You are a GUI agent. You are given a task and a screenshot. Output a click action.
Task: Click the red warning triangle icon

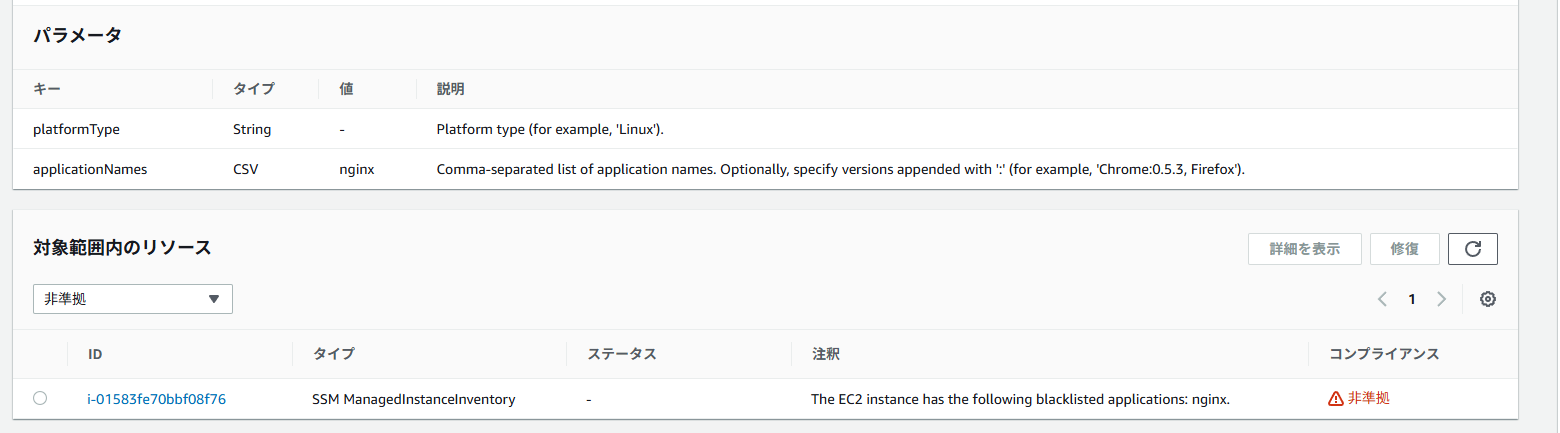coord(1335,398)
